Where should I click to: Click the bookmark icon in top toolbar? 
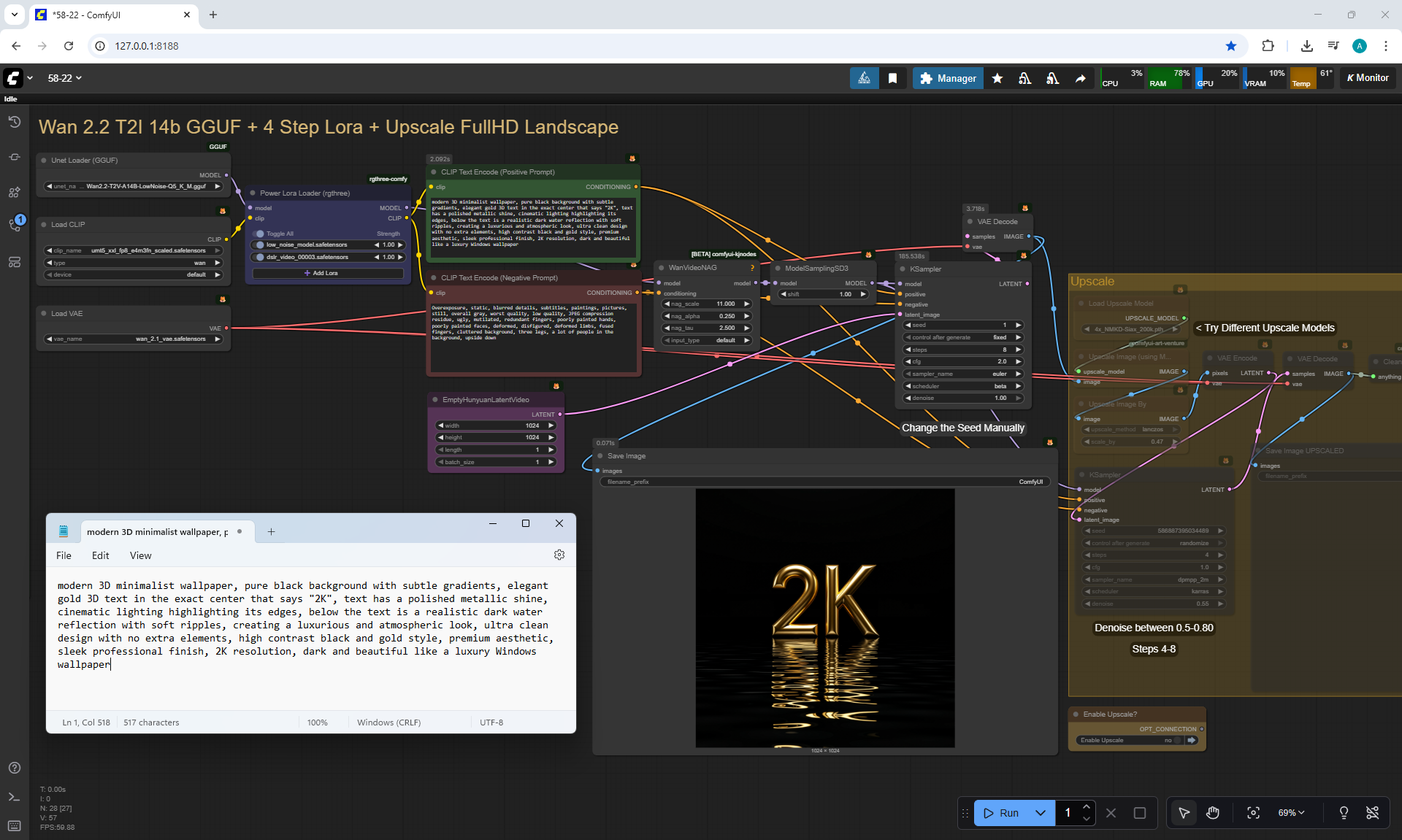[892, 78]
